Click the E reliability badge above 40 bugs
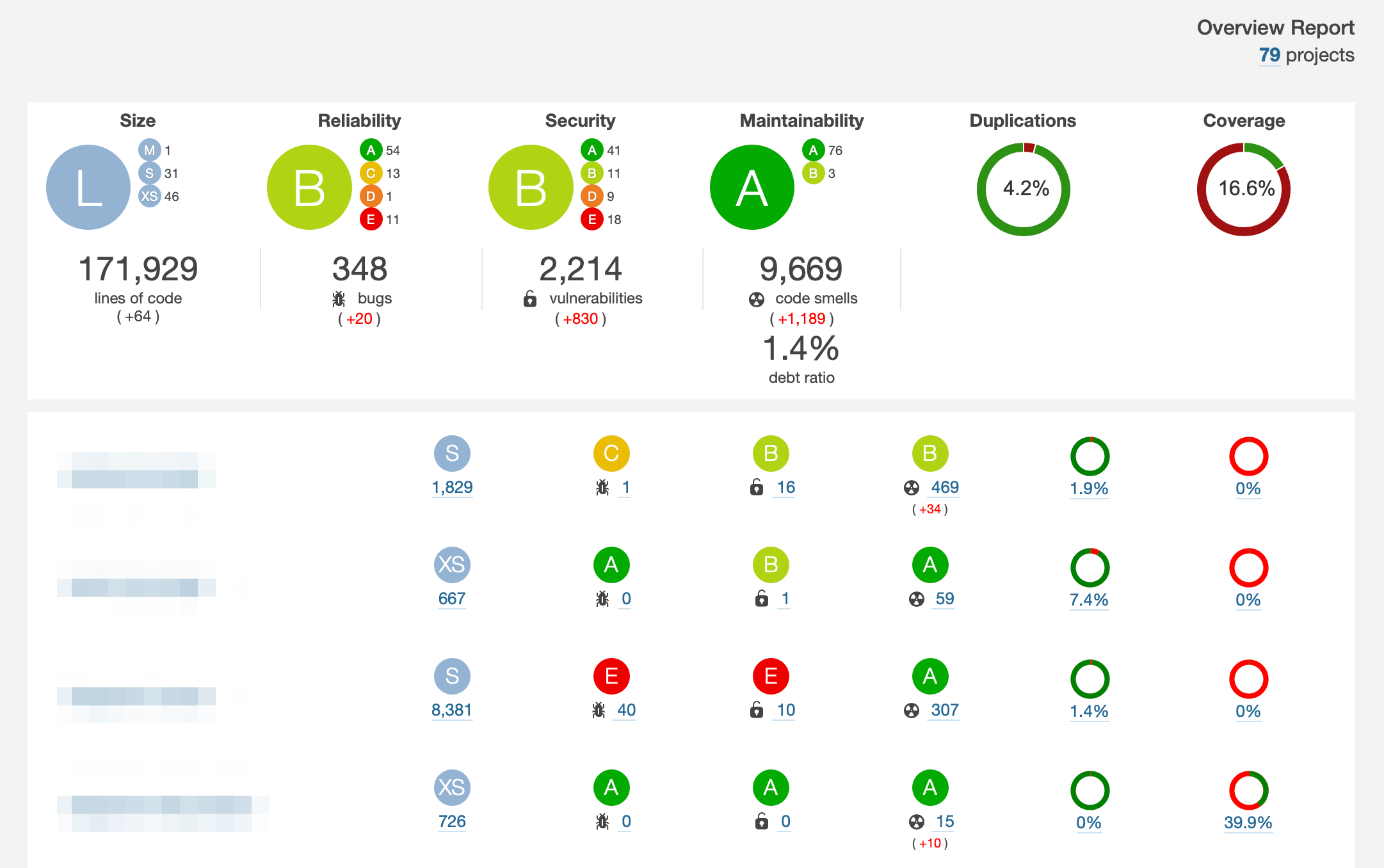Screen dimensions: 1384x868 point(611,676)
